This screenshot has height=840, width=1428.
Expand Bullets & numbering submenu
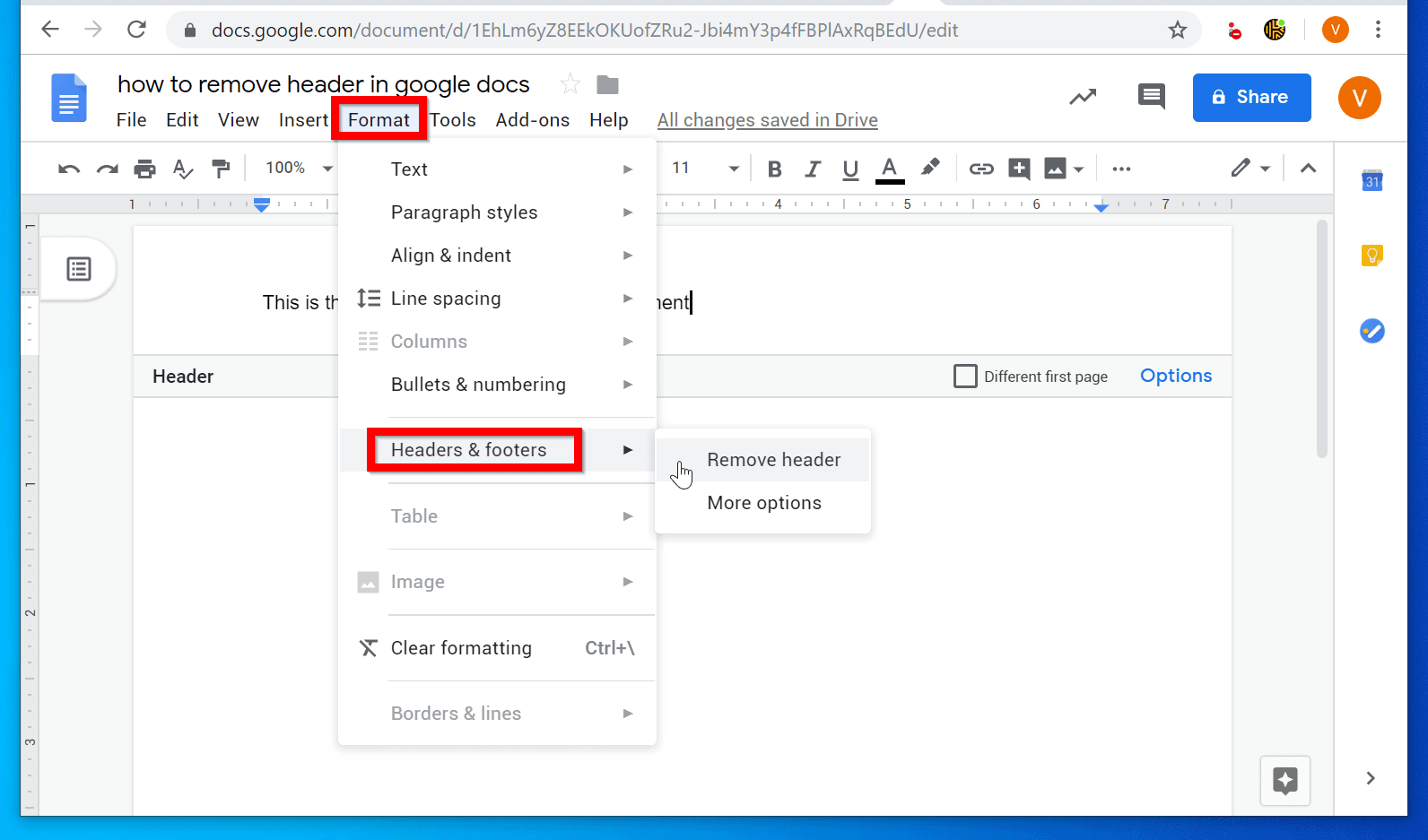(498, 385)
